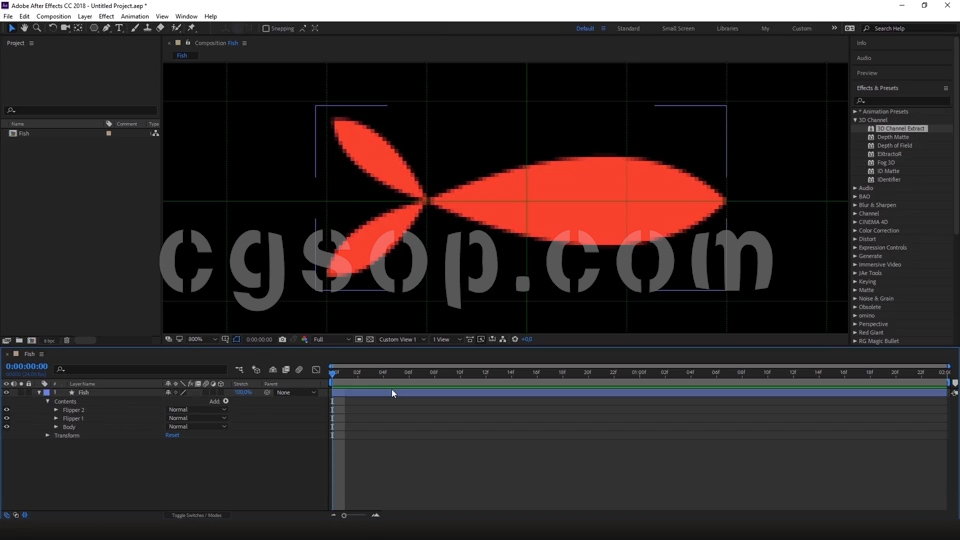The image size is (960, 540).
Task: Collapse the Fish layer twirl arrow
Action: (39, 392)
